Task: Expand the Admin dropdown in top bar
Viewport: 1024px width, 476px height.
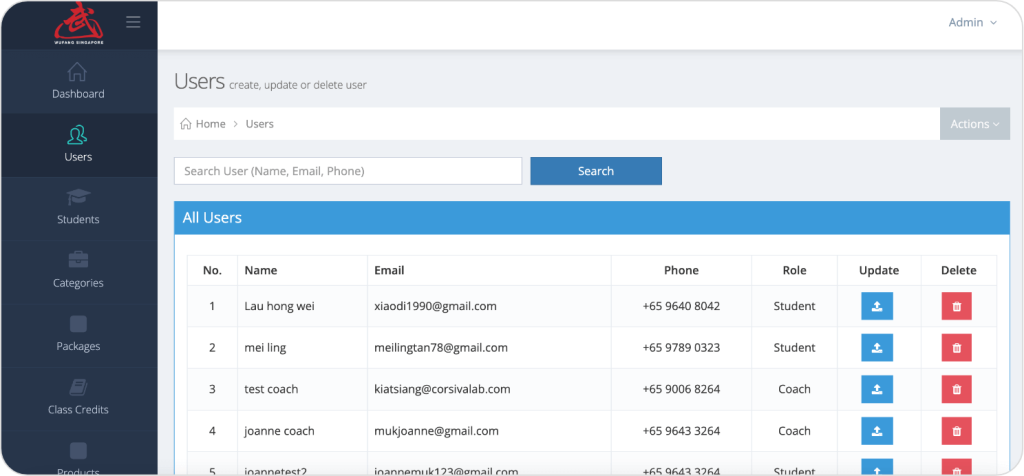Action: point(972,22)
